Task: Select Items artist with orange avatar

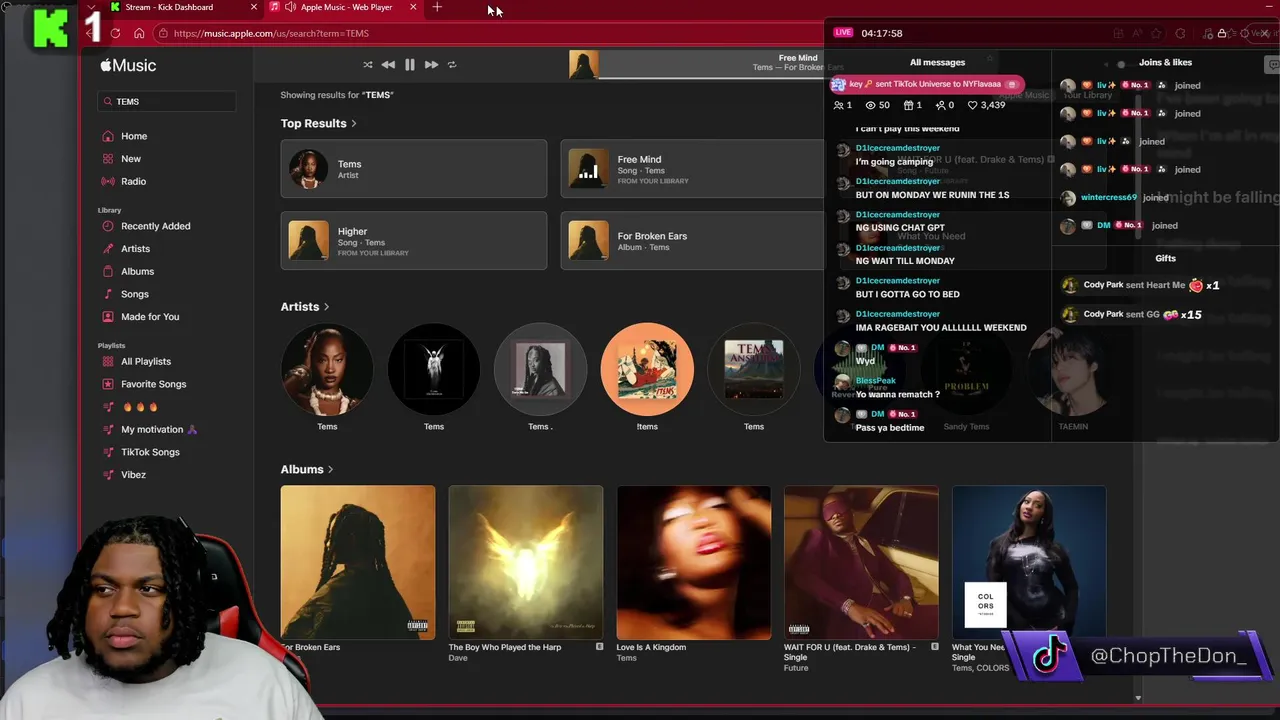Action: (647, 369)
